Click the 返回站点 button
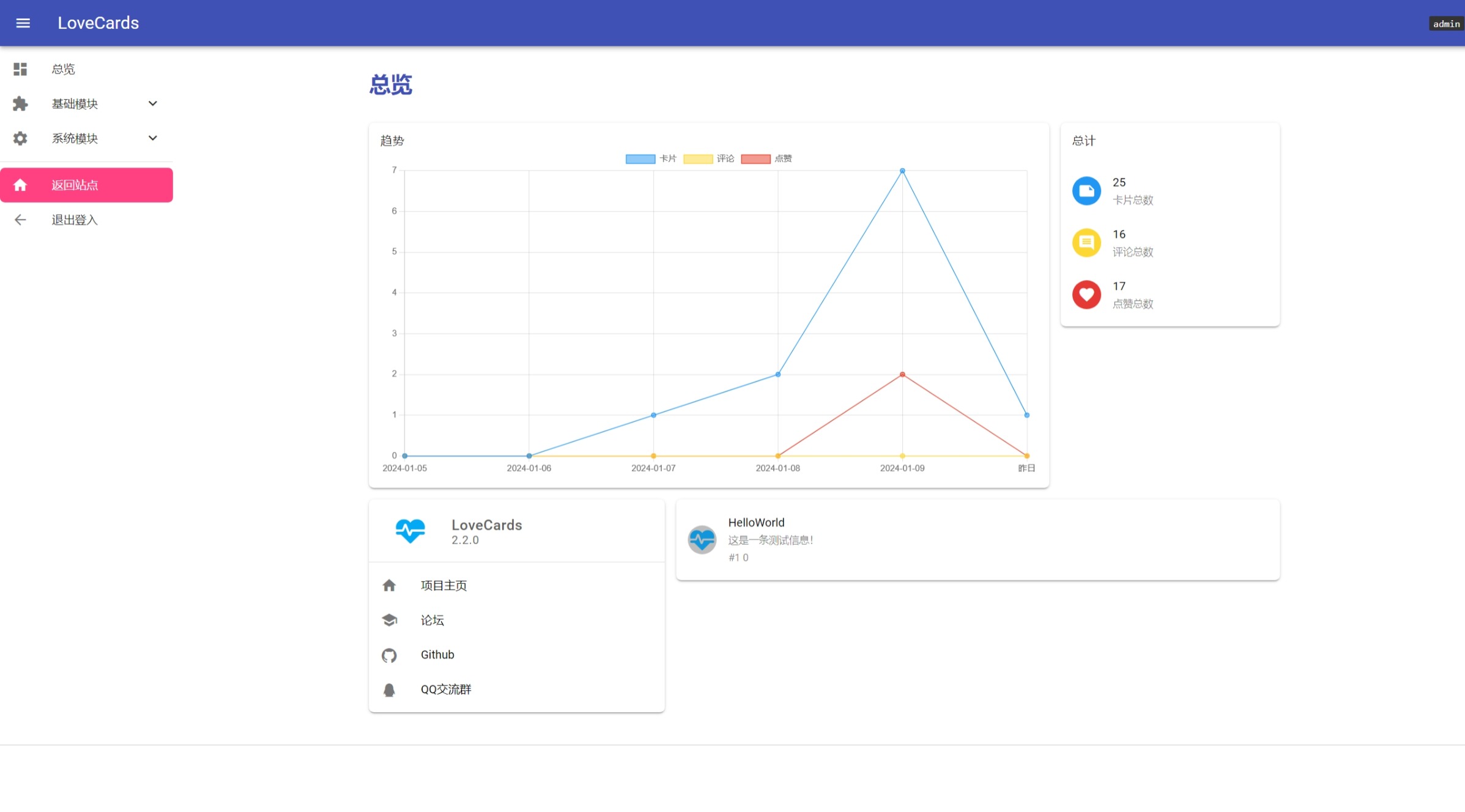 (x=86, y=185)
